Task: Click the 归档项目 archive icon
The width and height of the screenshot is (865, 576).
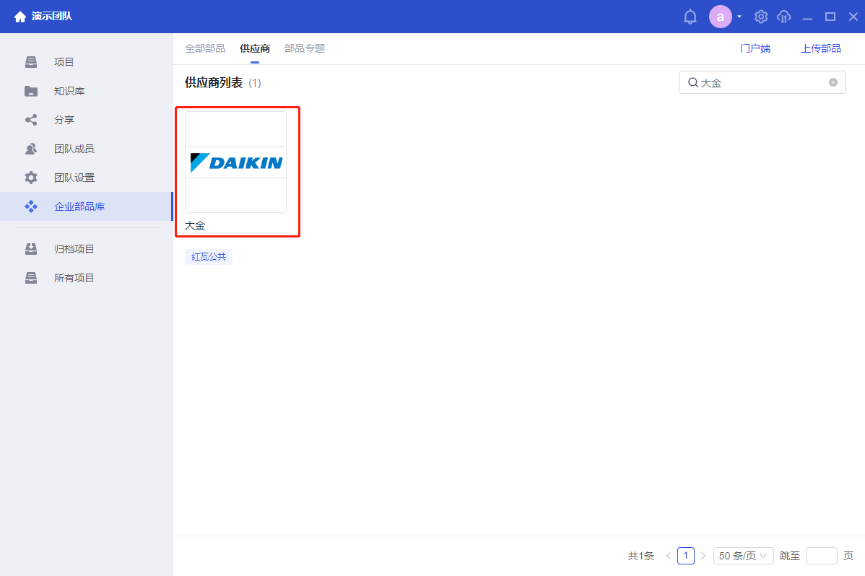Action: click(x=31, y=249)
